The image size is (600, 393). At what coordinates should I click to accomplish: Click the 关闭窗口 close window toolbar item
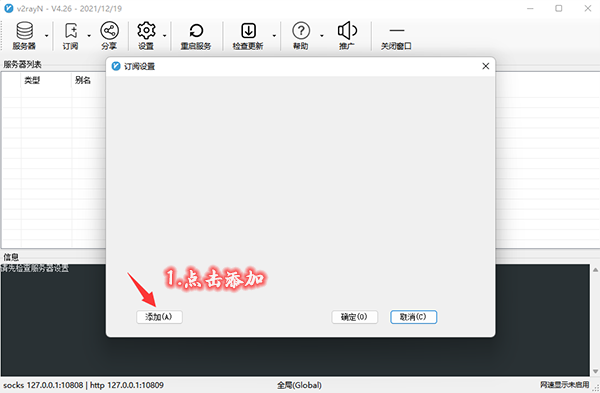pyautogui.click(x=396, y=36)
